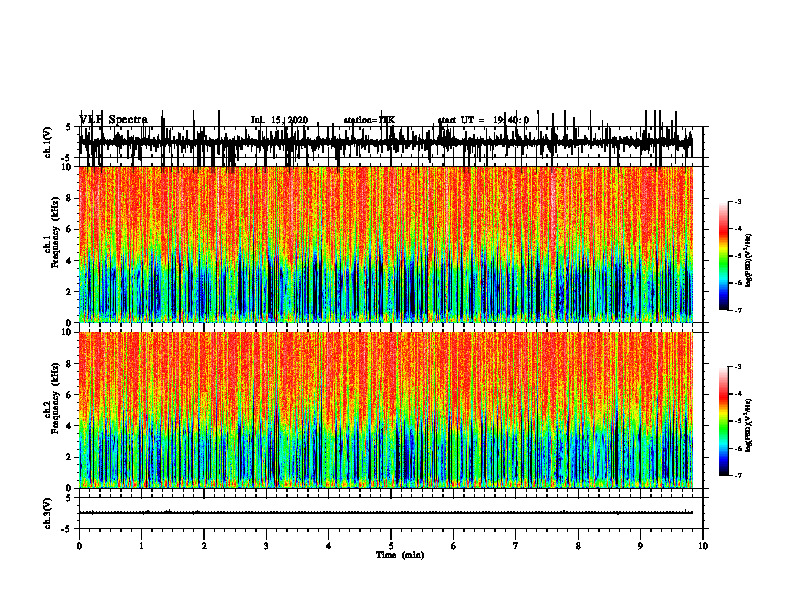Click the 'ch.3(V)' waveform axis label
The image size is (792, 612).
47,514
